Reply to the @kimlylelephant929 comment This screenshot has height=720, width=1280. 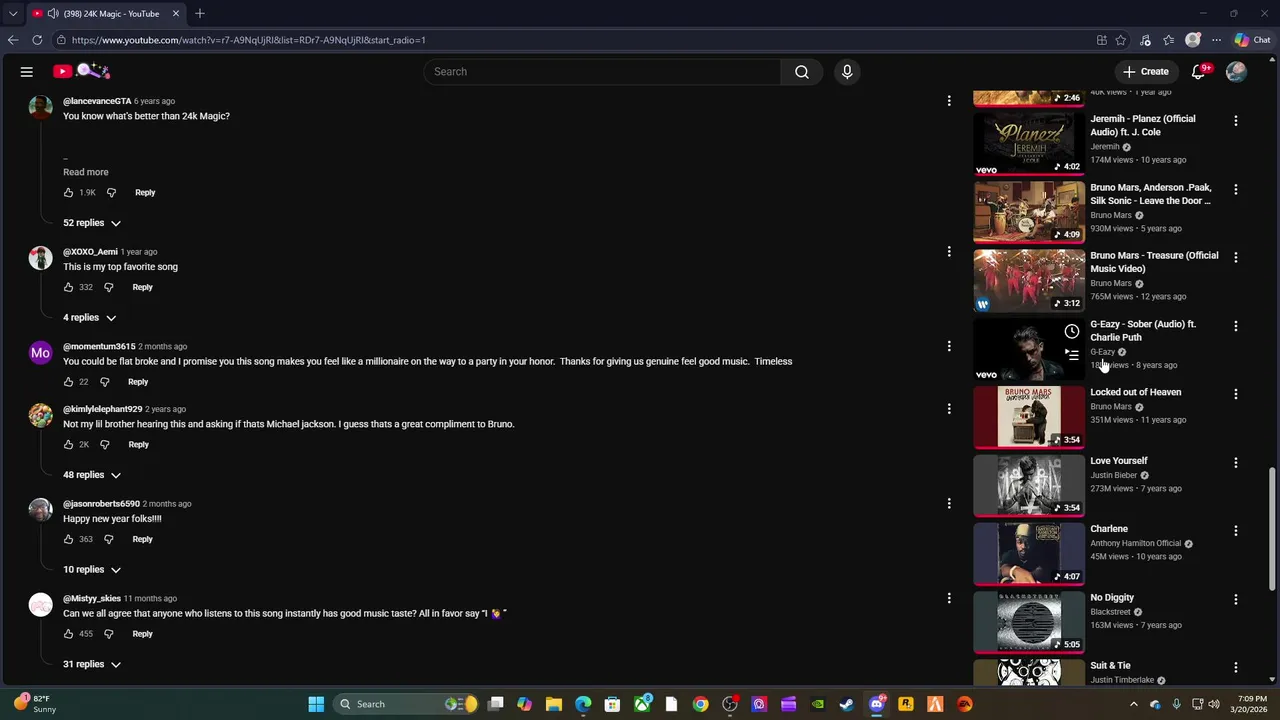click(x=138, y=444)
